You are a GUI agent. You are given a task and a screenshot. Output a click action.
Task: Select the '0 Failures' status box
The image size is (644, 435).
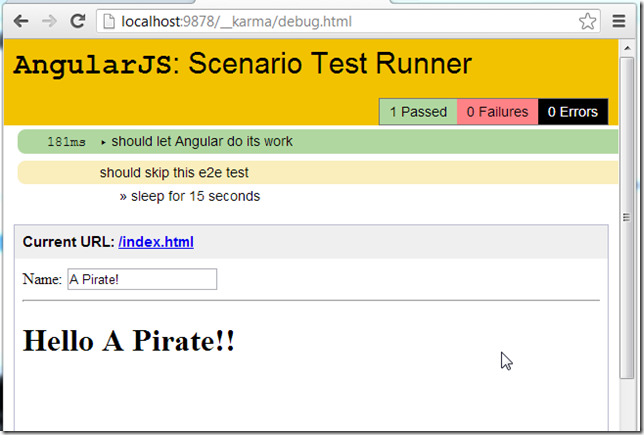(497, 111)
